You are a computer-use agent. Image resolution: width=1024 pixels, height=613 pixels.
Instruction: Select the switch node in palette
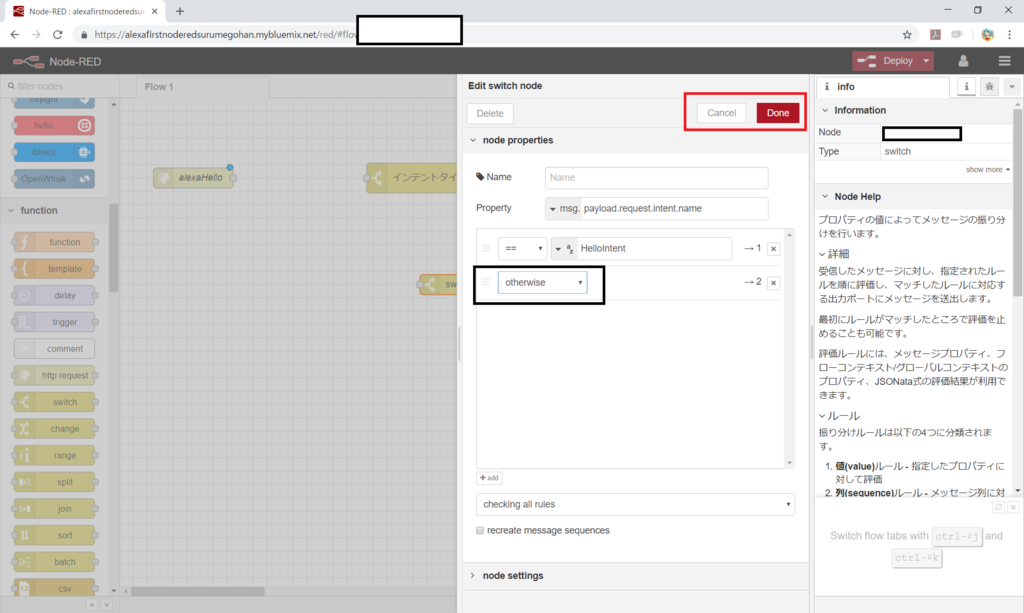54,402
